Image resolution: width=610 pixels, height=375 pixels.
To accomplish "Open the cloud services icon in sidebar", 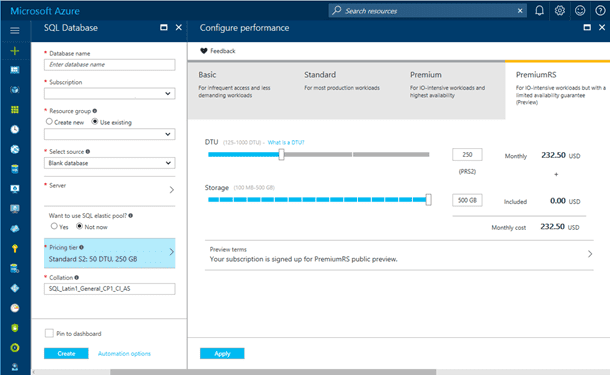I will coord(15,229).
